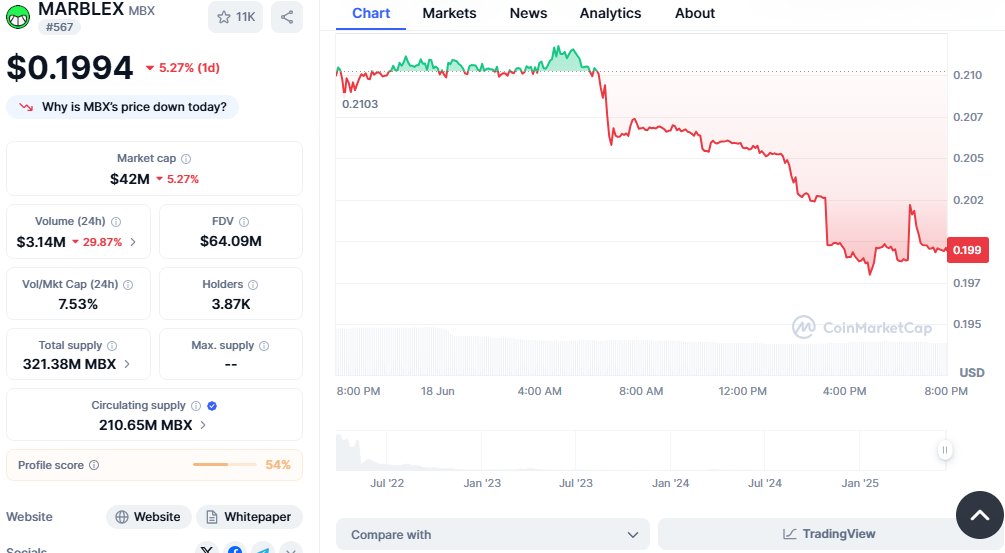Click the FDV info icon
The image size is (1005, 553).
244,222
